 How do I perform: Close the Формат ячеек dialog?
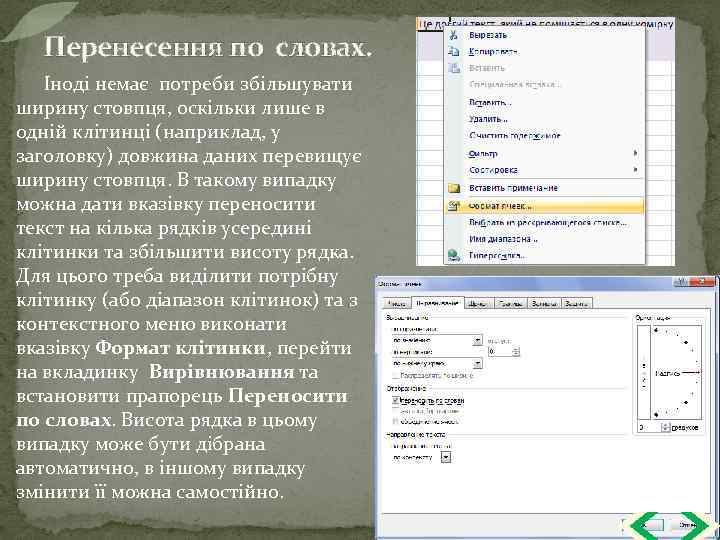[701, 282]
